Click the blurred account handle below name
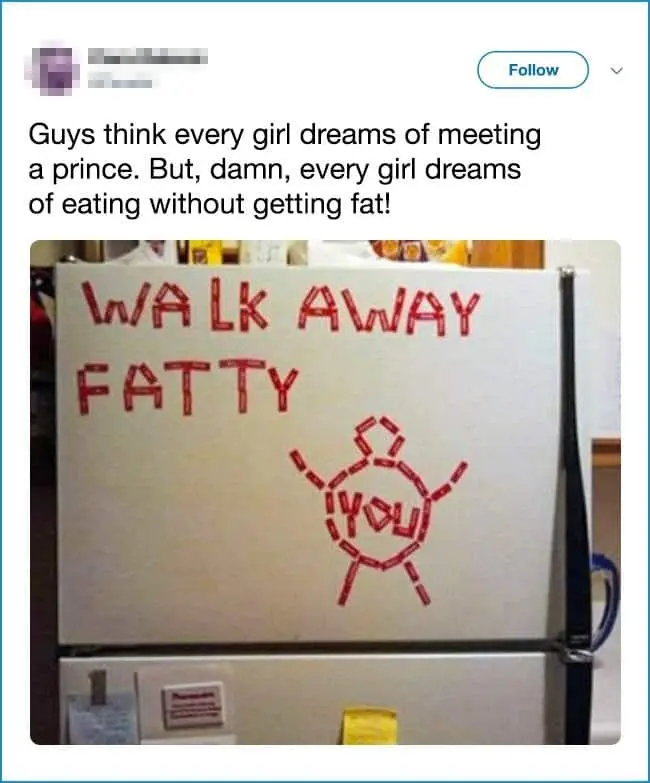Viewport: 650px width, 783px height. coord(120,82)
